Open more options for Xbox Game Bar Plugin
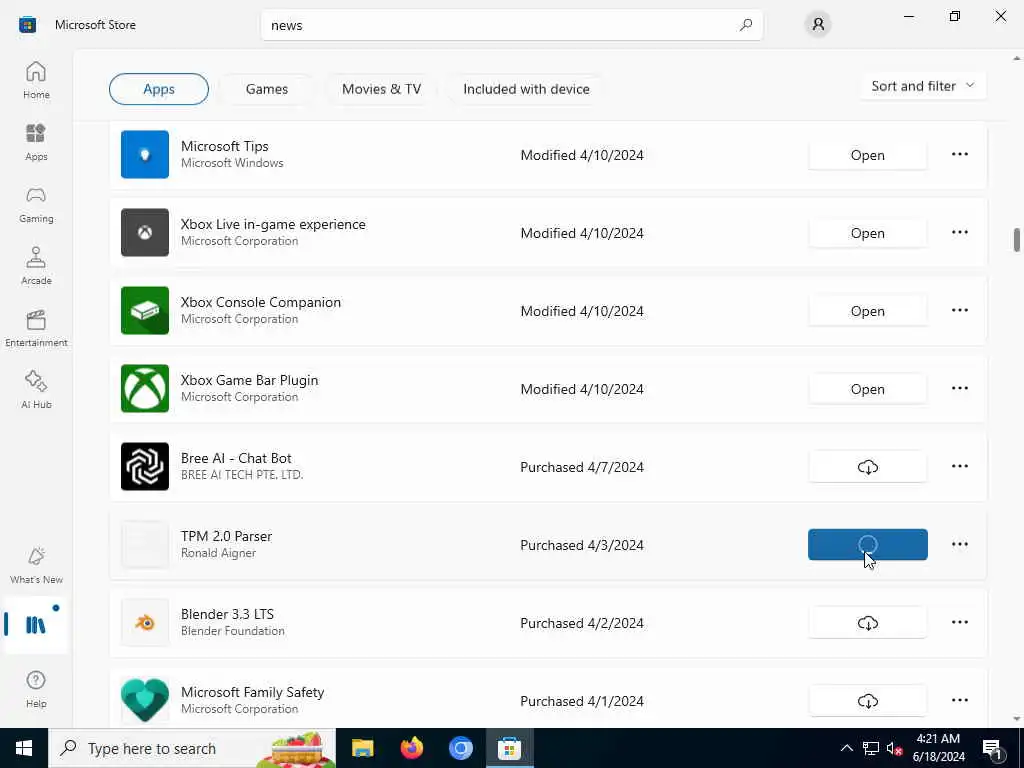 [959, 388]
